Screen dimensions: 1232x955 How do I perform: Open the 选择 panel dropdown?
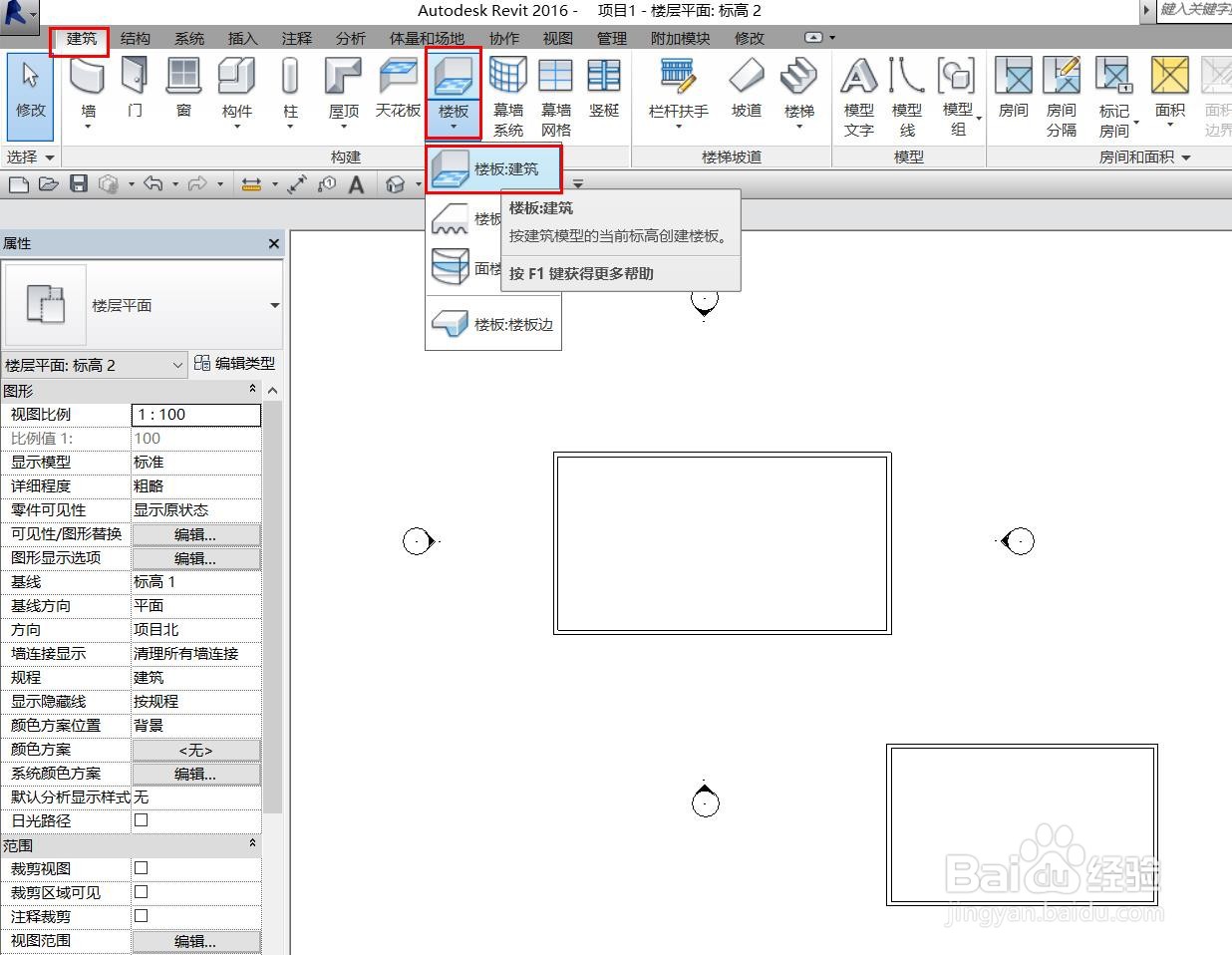[31, 158]
